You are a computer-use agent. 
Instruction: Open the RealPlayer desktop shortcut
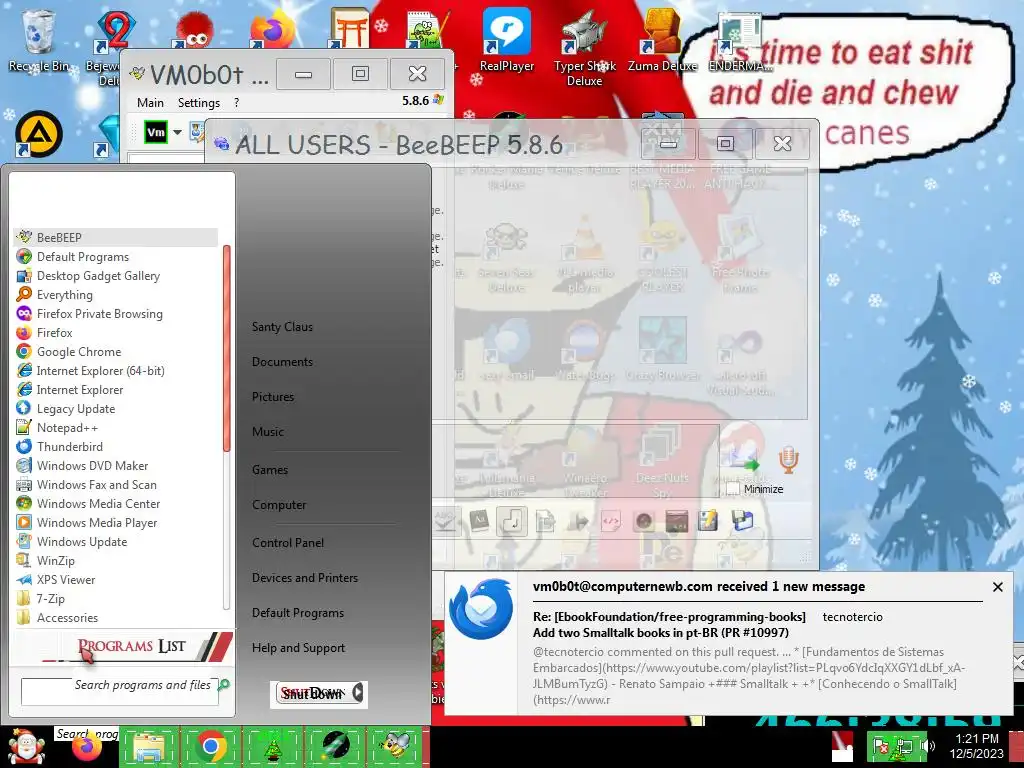click(x=507, y=40)
